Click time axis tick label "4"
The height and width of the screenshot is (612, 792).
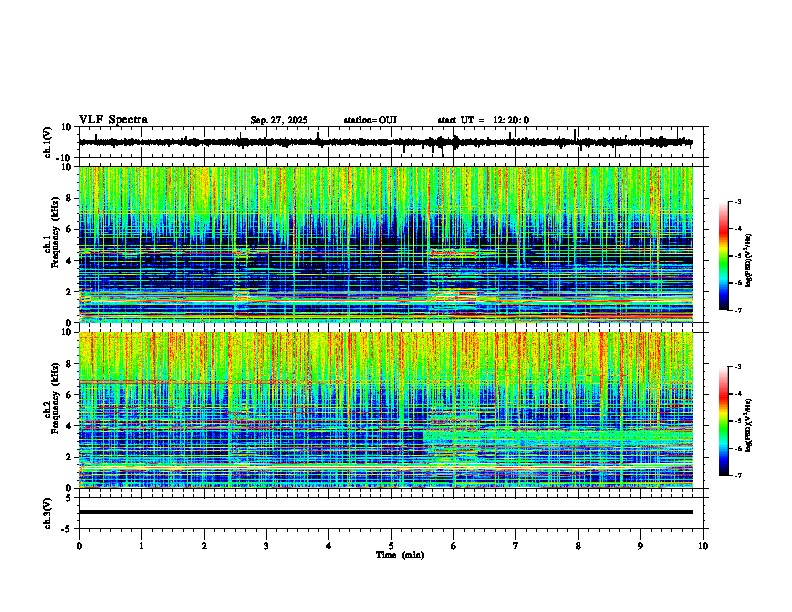click(x=329, y=546)
